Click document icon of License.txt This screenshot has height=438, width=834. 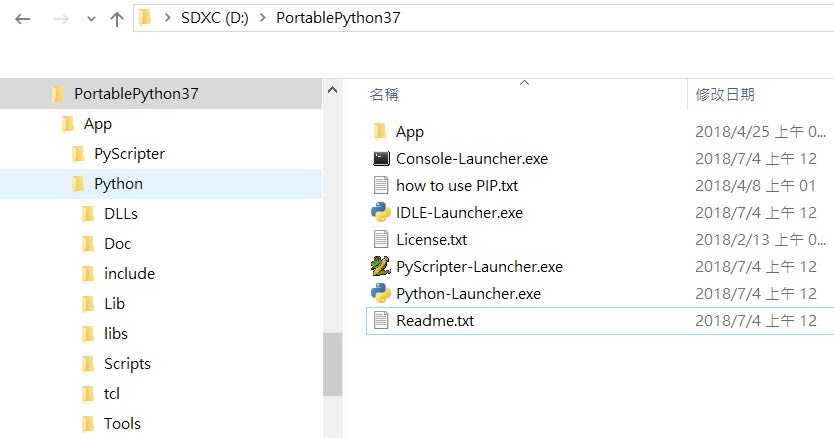(x=381, y=239)
